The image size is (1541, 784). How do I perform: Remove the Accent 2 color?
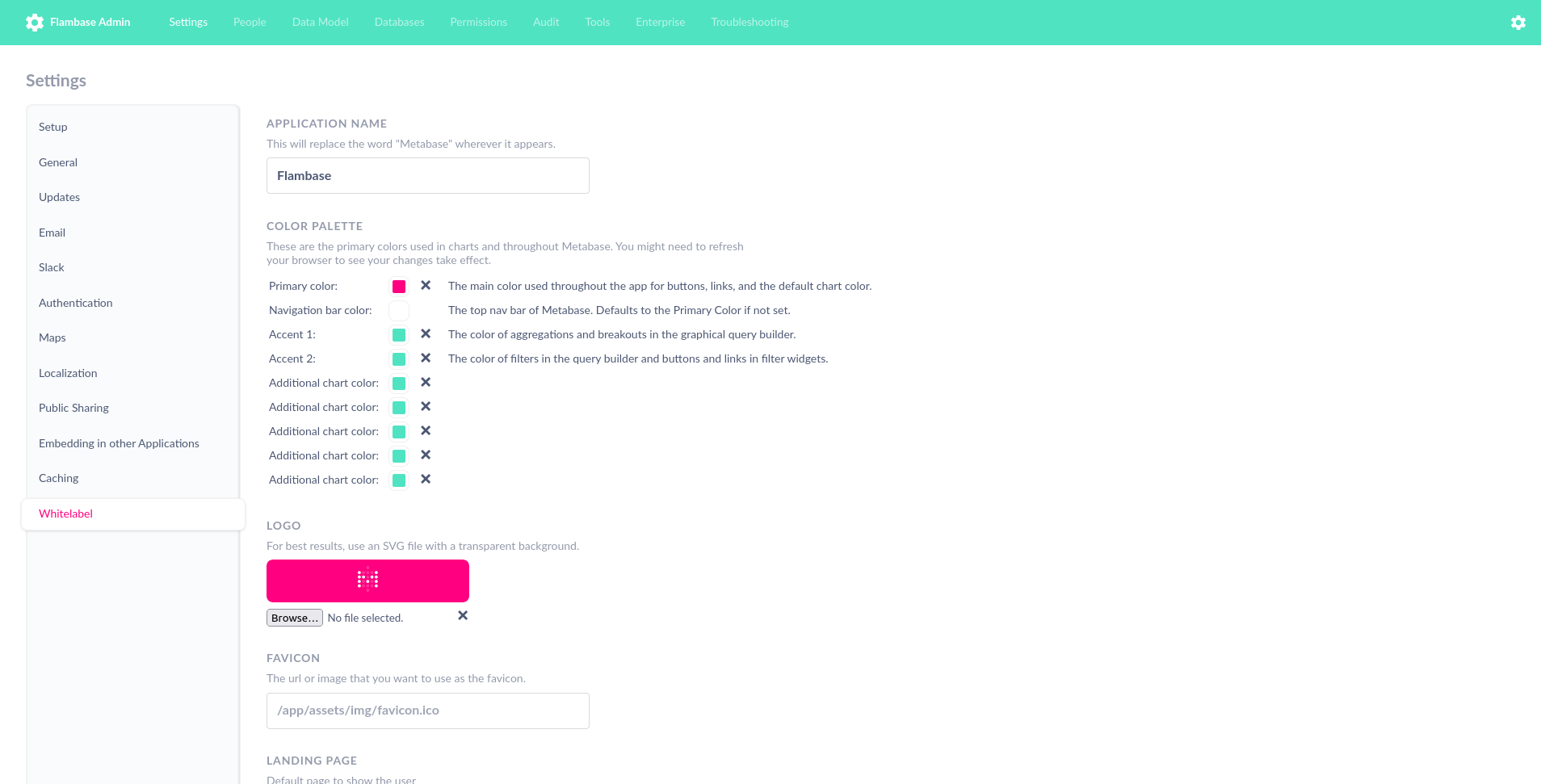[426, 358]
